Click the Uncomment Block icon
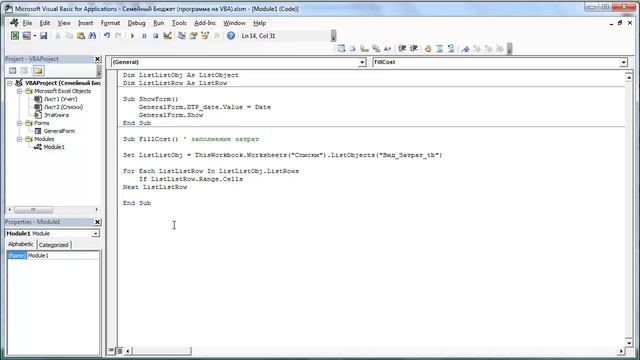The image size is (640, 360). (x=451, y=49)
